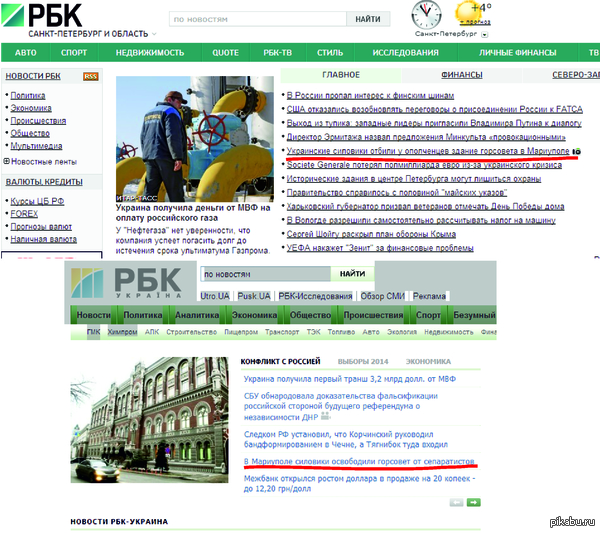Open the Мультимедиа link in sidebar

tap(37, 146)
